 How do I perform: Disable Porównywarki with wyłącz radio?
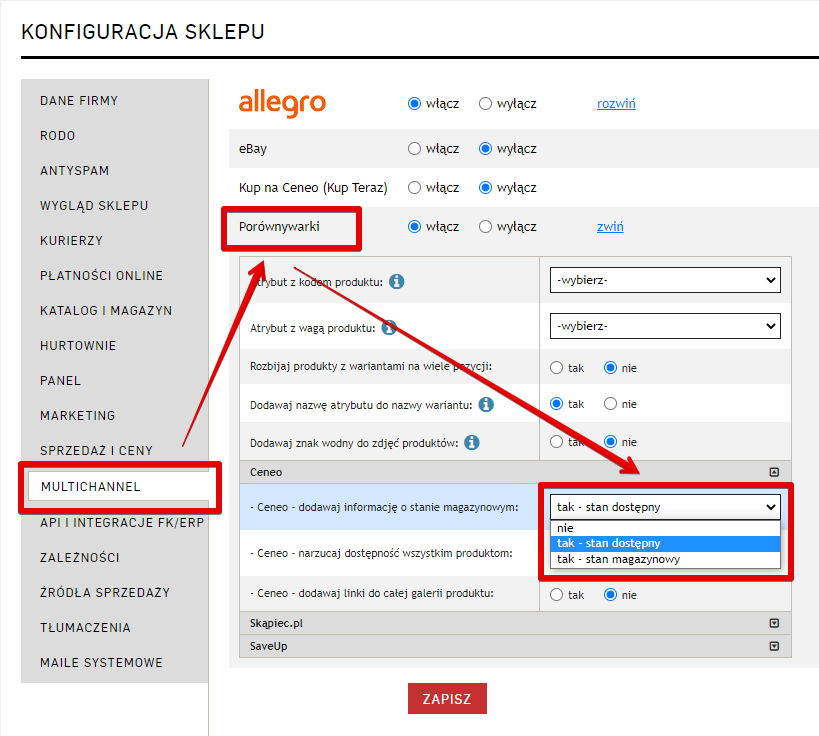tap(486, 227)
